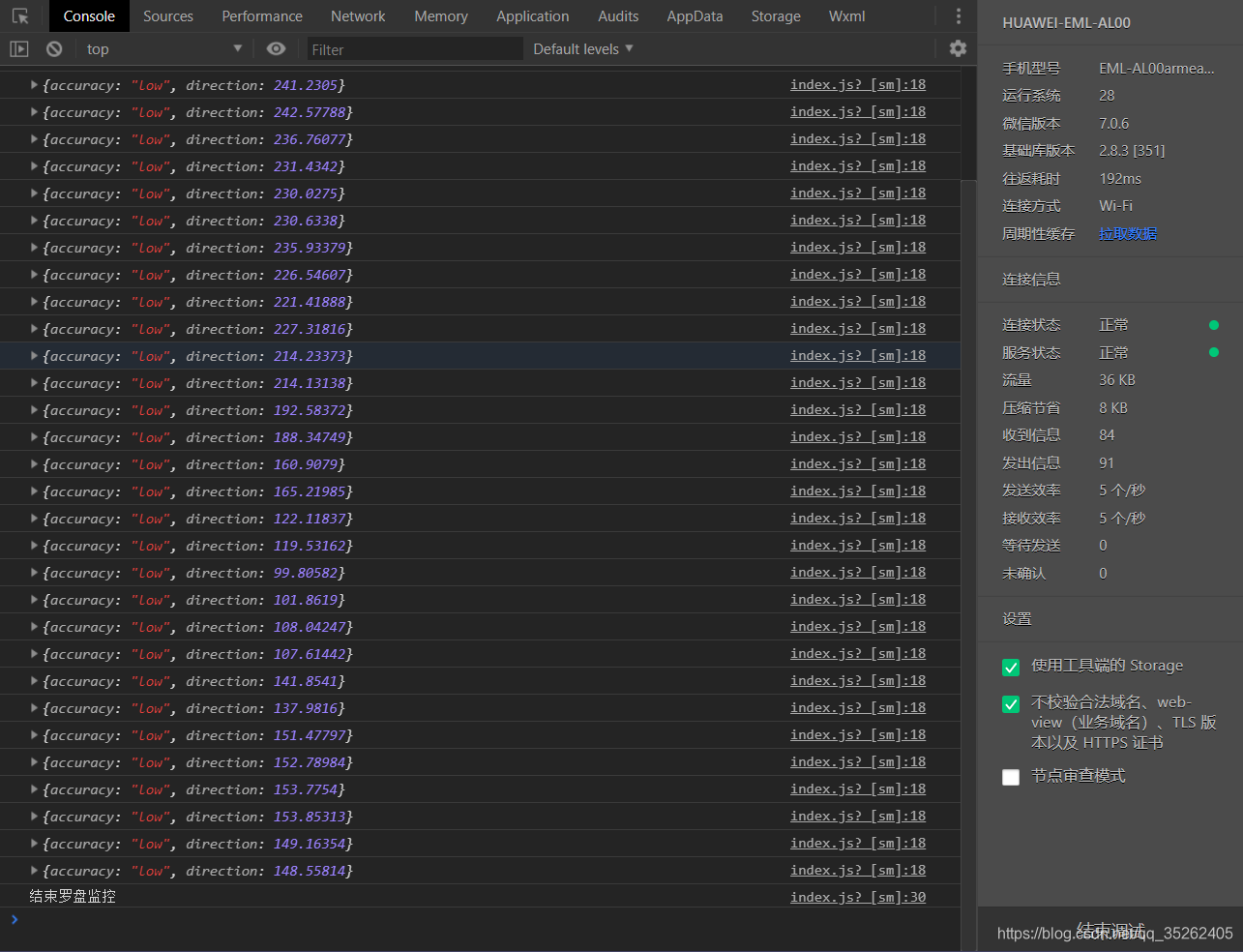Open the Default levels dropdown
1243x952 pixels.
pos(583,48)
